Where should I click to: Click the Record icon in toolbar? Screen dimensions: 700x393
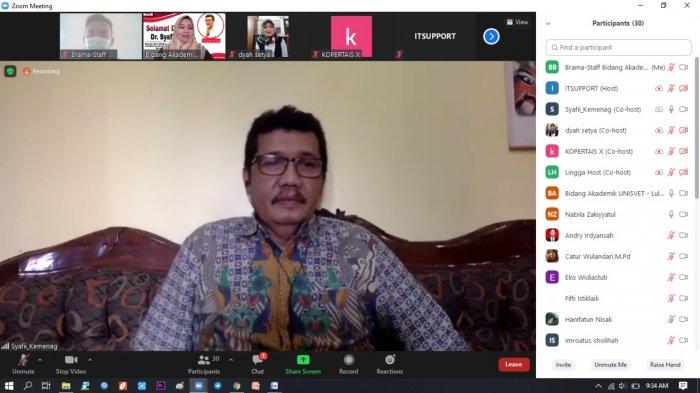[x=349, y=360]
